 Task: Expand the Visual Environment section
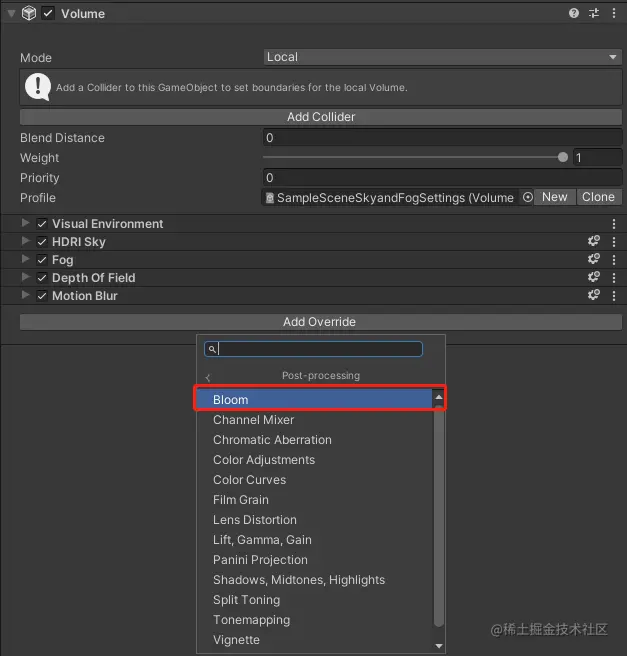26,224
